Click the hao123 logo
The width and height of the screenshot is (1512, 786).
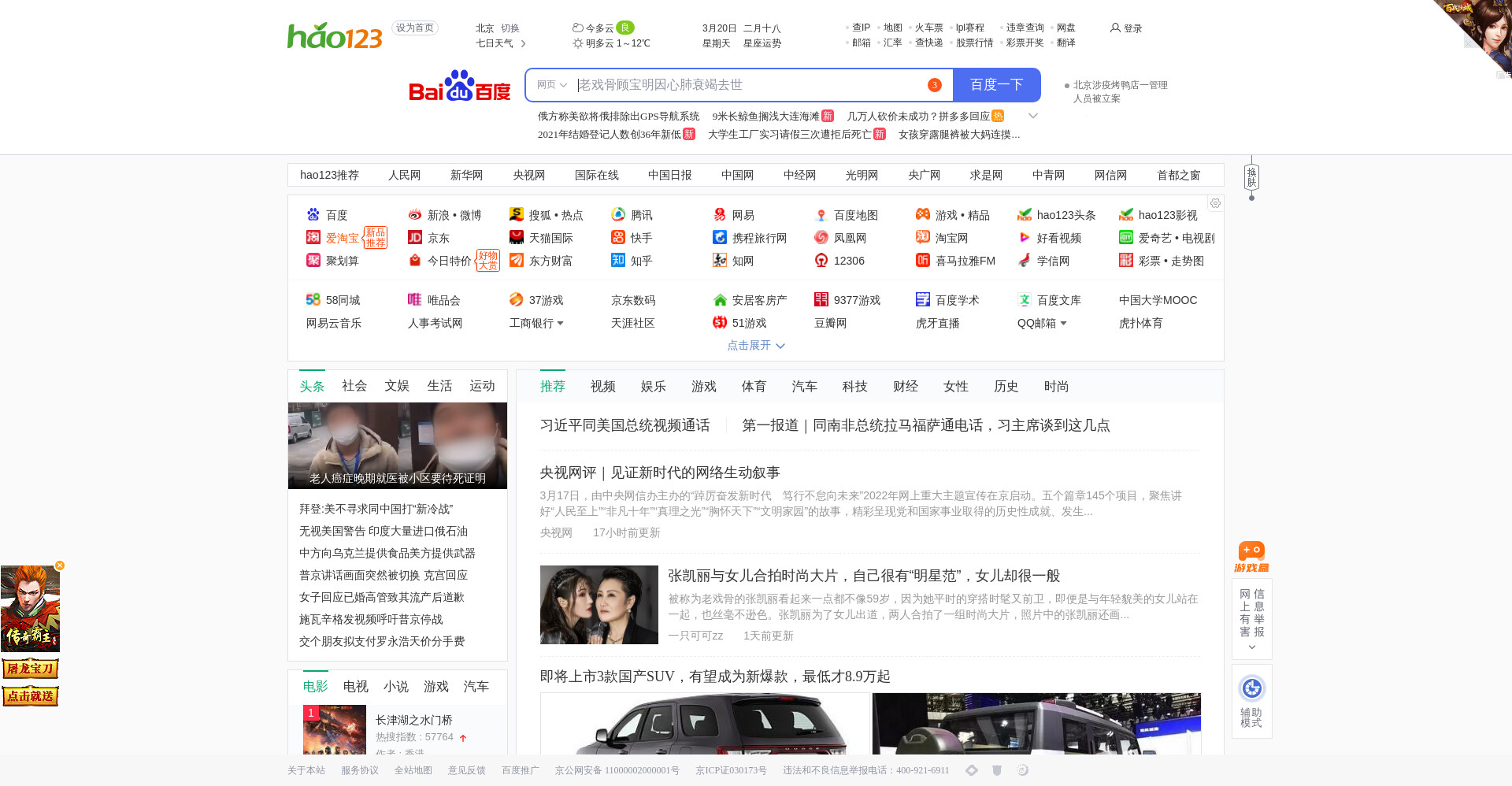tap(335, 35)
